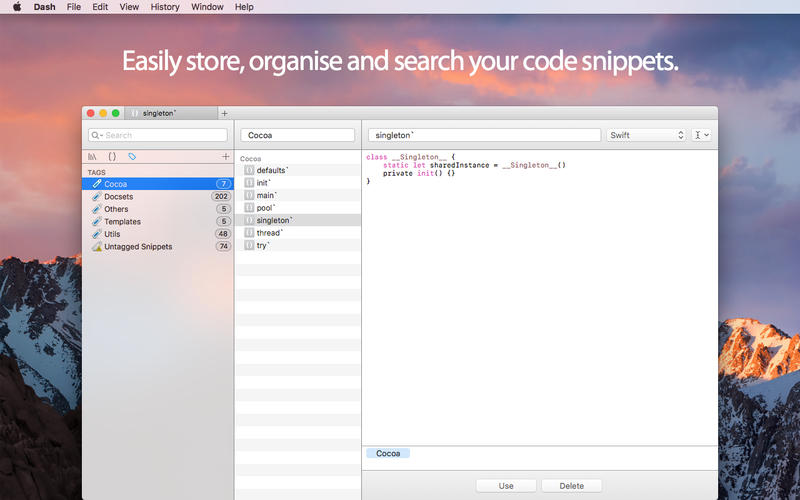
Task: Select the blue tags icon in sidebar
Action: coord(132,157)
